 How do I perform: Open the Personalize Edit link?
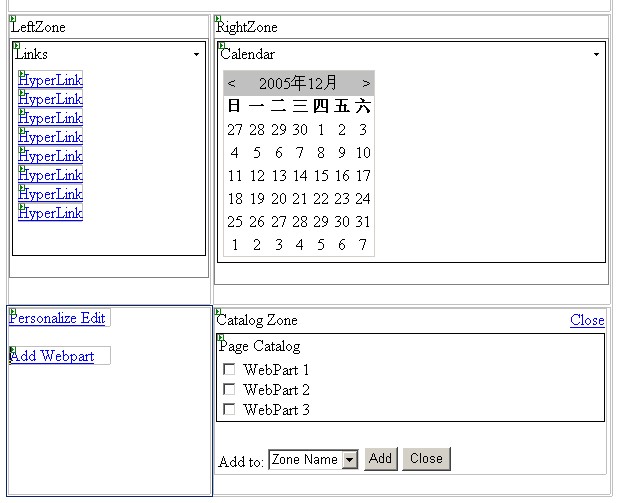[57, 318]
